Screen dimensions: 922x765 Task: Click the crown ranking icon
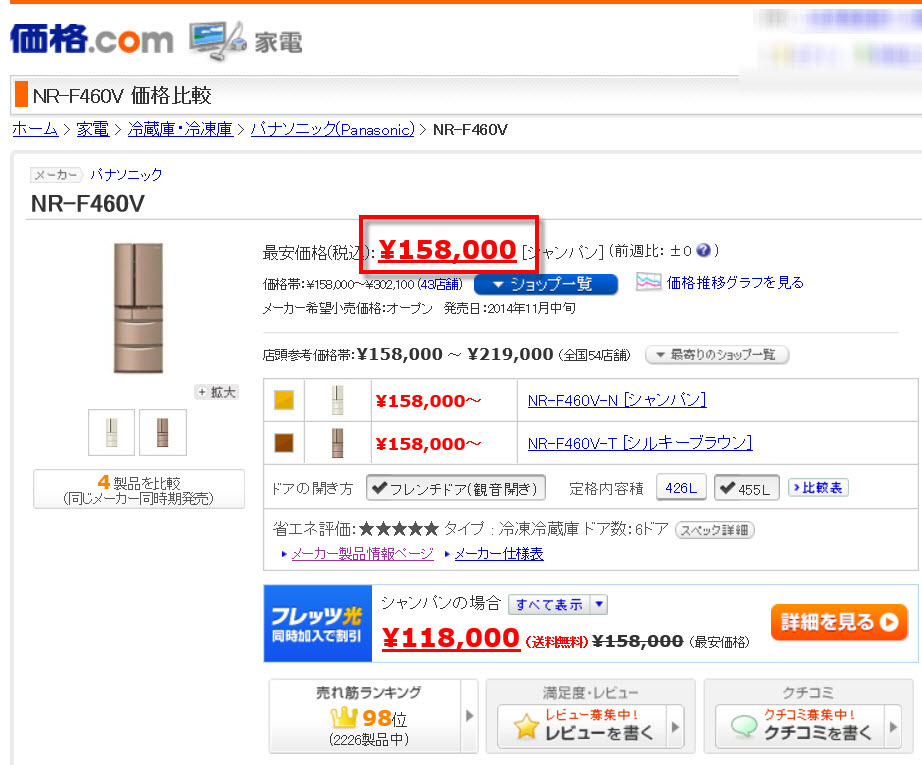(x=344, y=717)
